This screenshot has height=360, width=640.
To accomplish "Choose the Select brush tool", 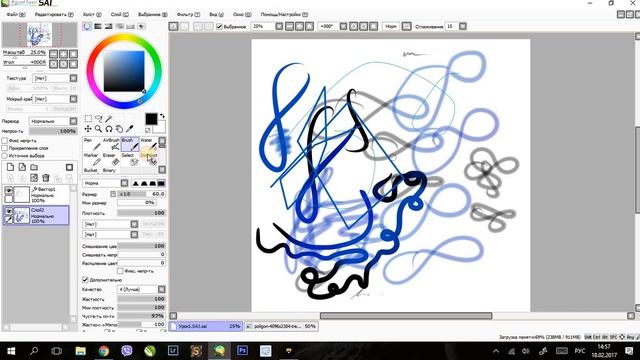I will (x=130, y=160).
